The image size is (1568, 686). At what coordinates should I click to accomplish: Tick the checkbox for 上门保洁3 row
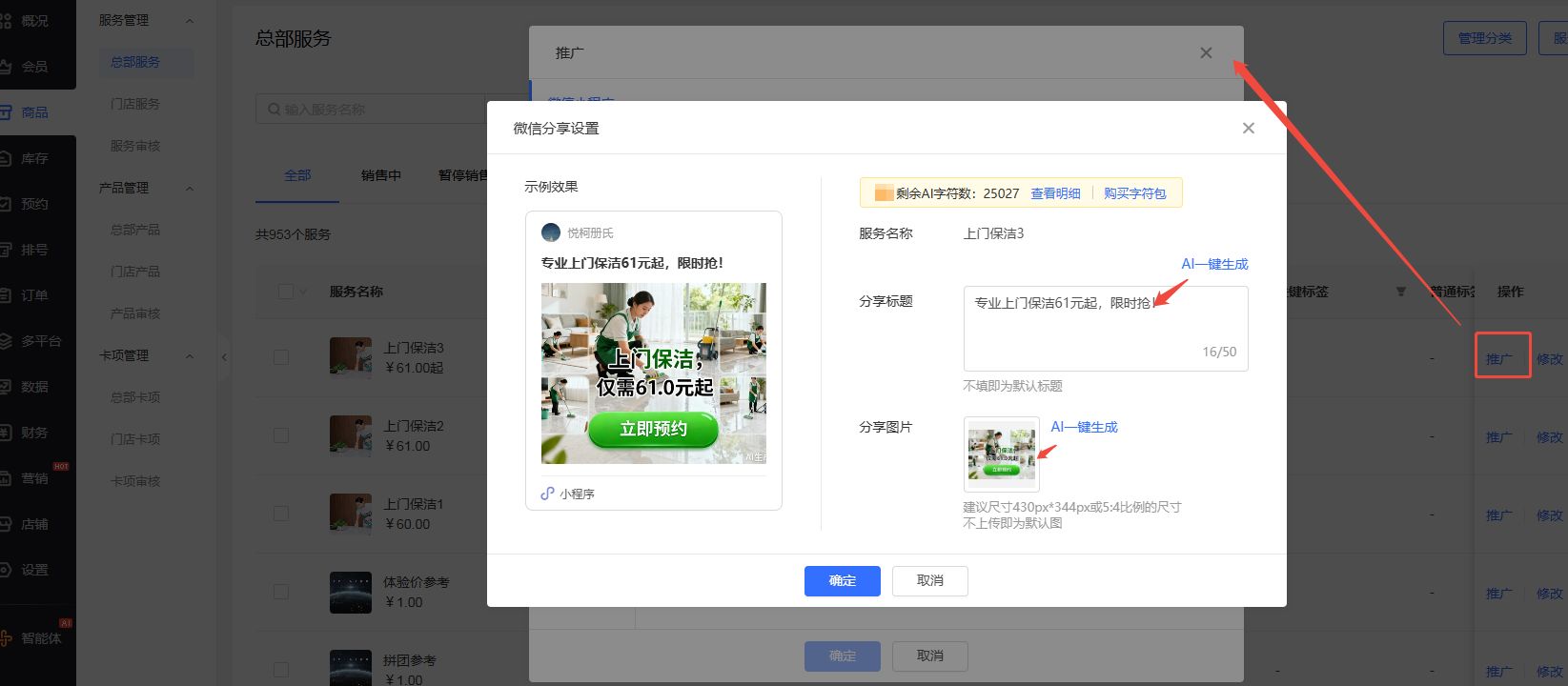[281, 357]
